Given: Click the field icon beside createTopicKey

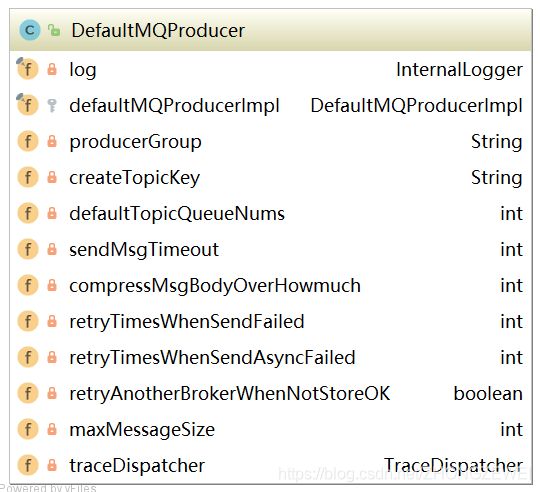Looking at the screenshot, I should (x=28, y=177).
